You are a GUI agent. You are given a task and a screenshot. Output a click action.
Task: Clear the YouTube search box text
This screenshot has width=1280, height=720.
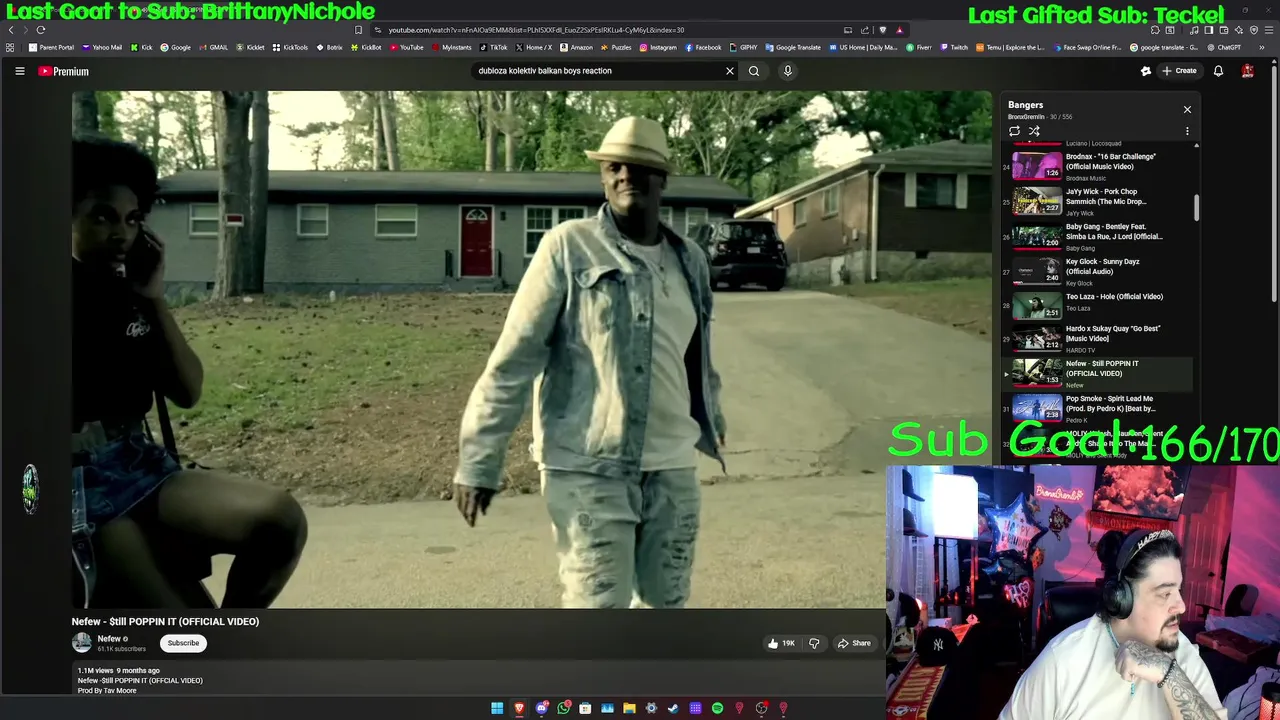(x=730, y=71)
